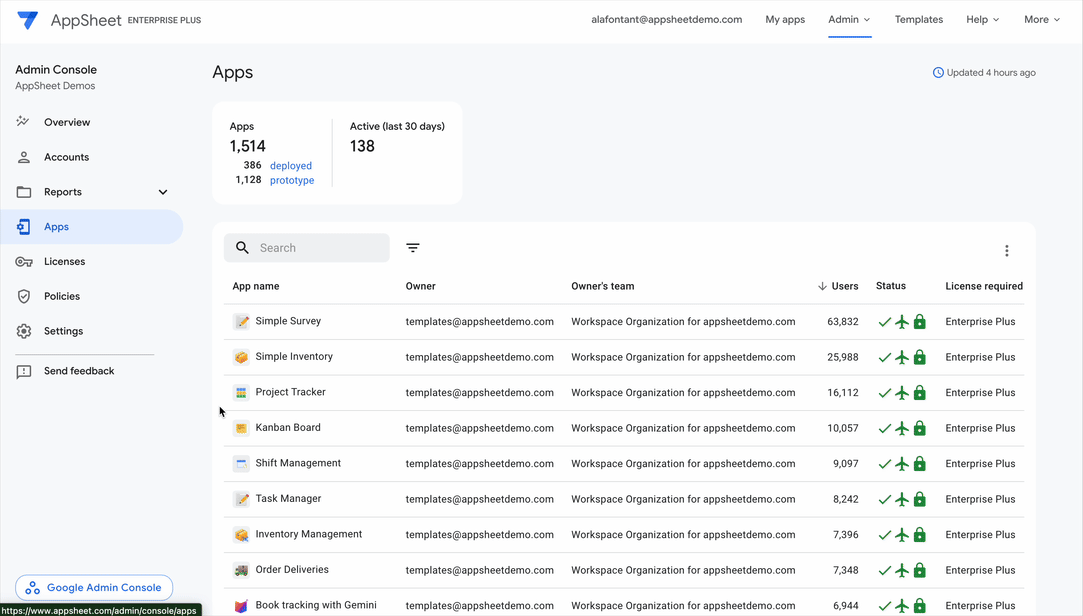Open the three-dot table options menu
The image size is (1083, 616).
[1006, 251]
